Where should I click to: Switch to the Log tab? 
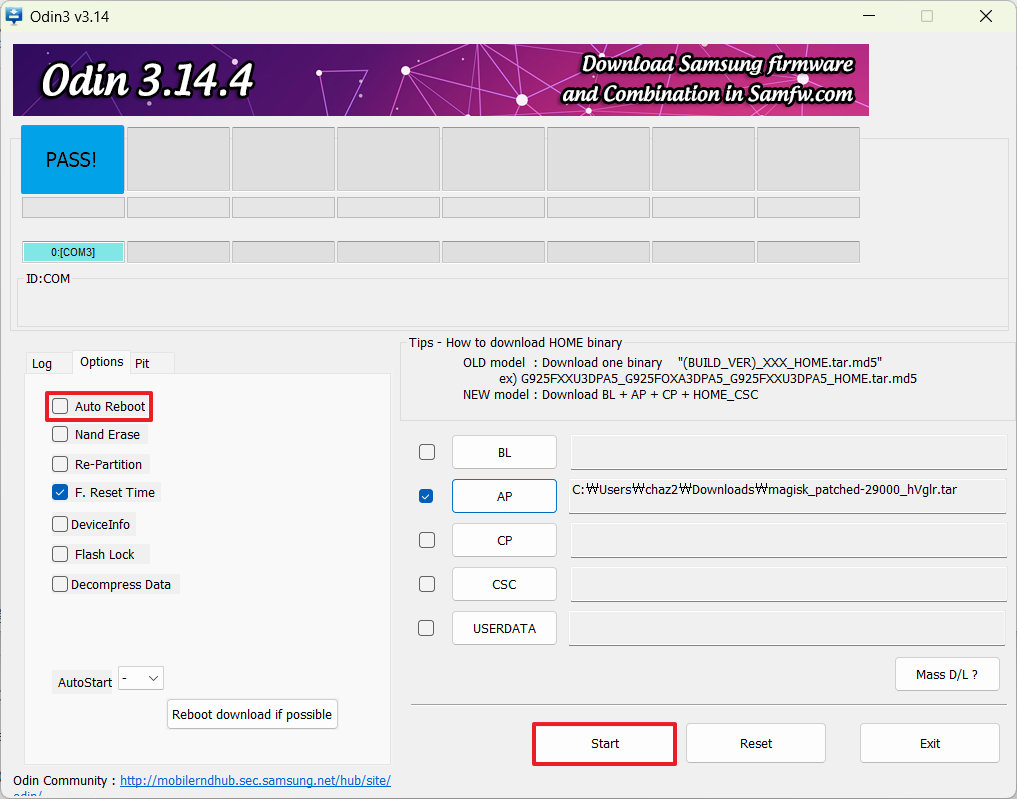(42, 363)
